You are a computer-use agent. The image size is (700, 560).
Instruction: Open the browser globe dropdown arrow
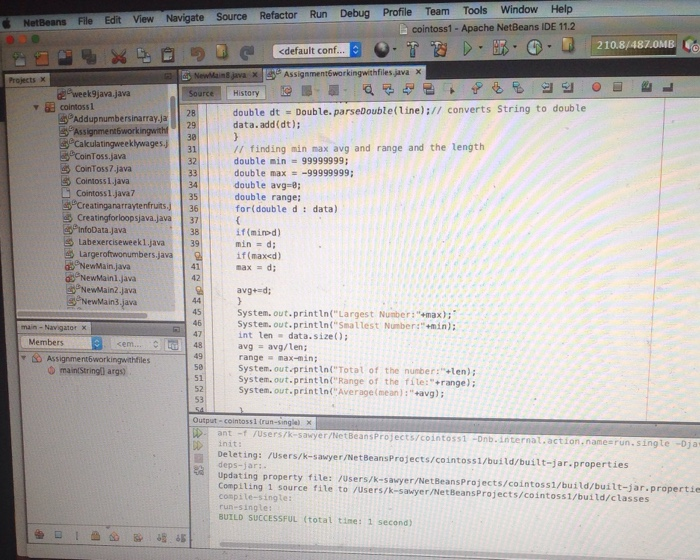pyautogui.click(x=395, y=49)
